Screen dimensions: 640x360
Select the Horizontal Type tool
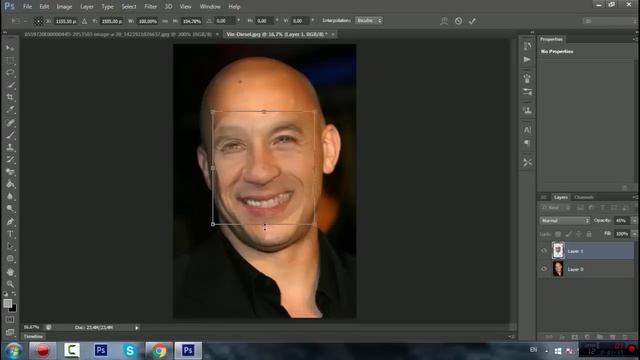(x=10, y=234)
